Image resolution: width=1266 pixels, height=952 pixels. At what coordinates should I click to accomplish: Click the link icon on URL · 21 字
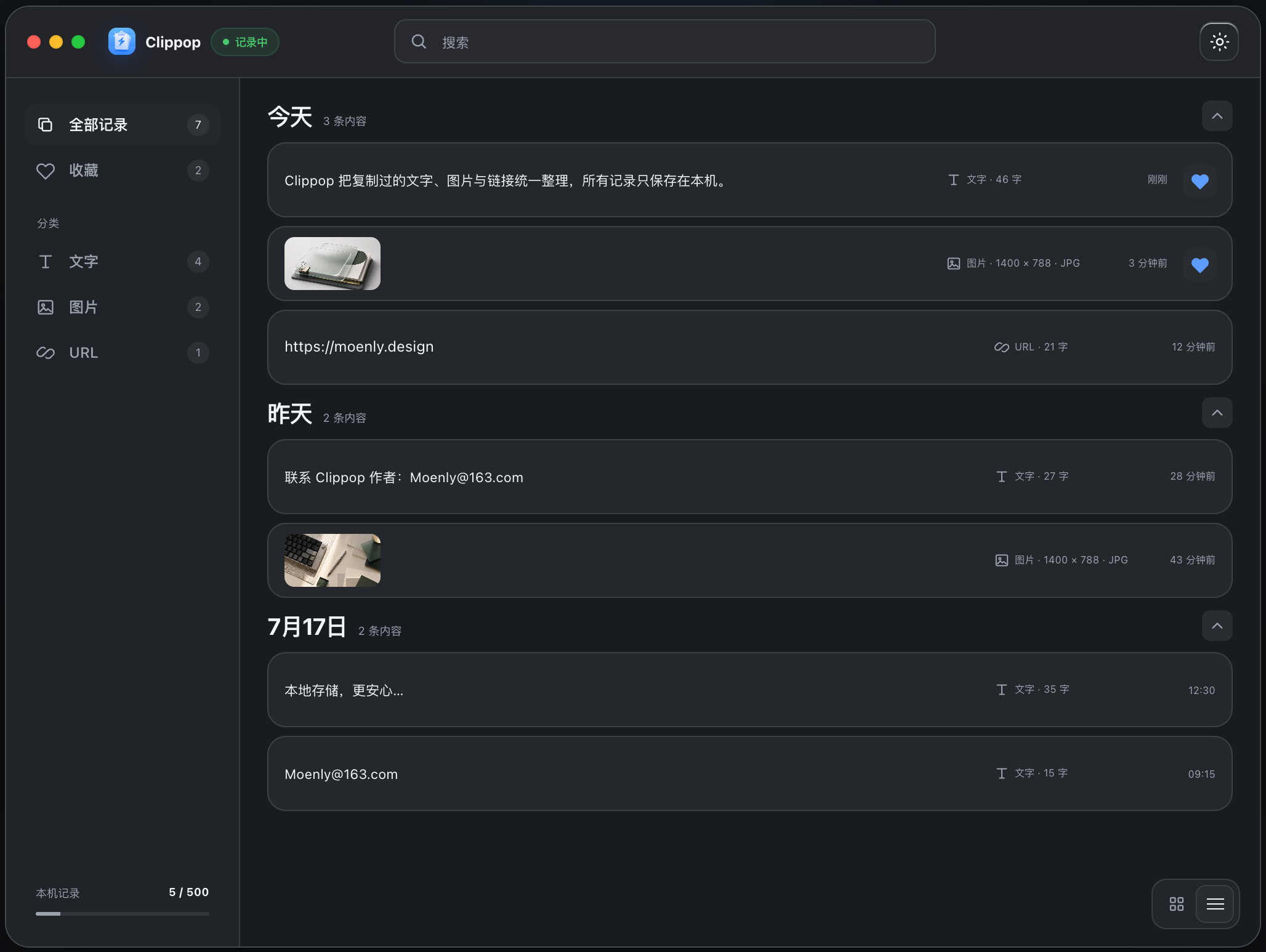(1002, 347)
